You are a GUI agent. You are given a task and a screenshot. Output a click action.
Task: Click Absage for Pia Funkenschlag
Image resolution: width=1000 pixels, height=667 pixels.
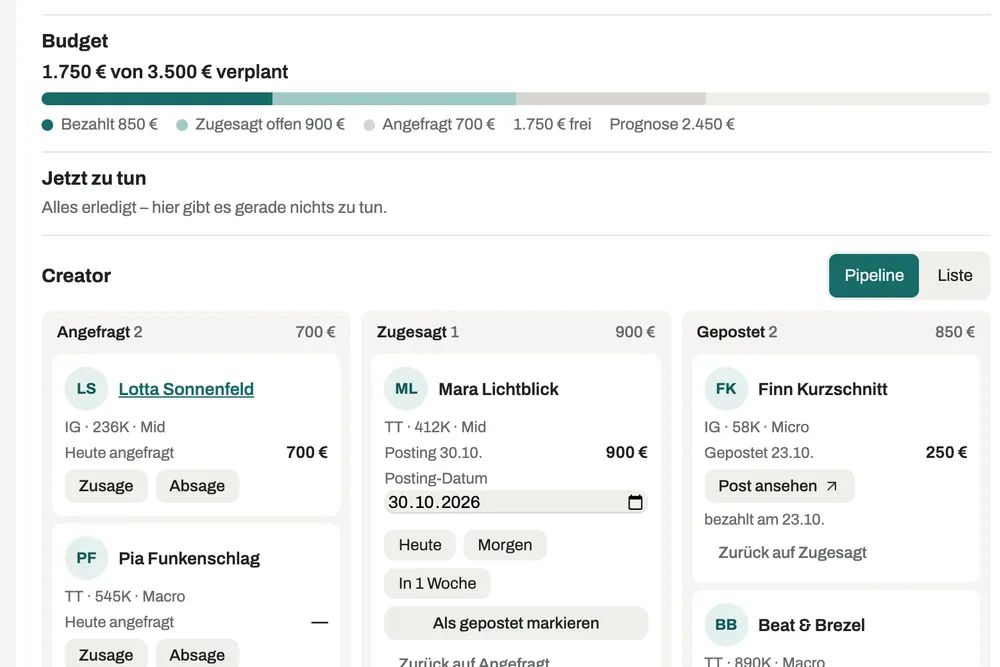(x=197, y=655)
